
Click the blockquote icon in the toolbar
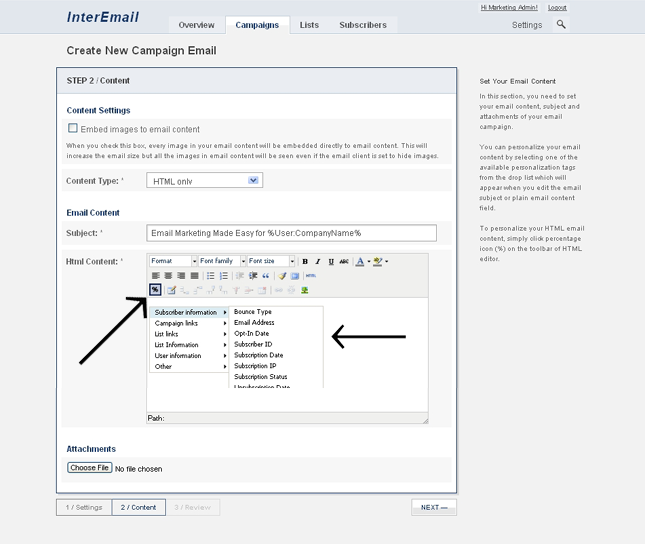[x=266, y=276]
